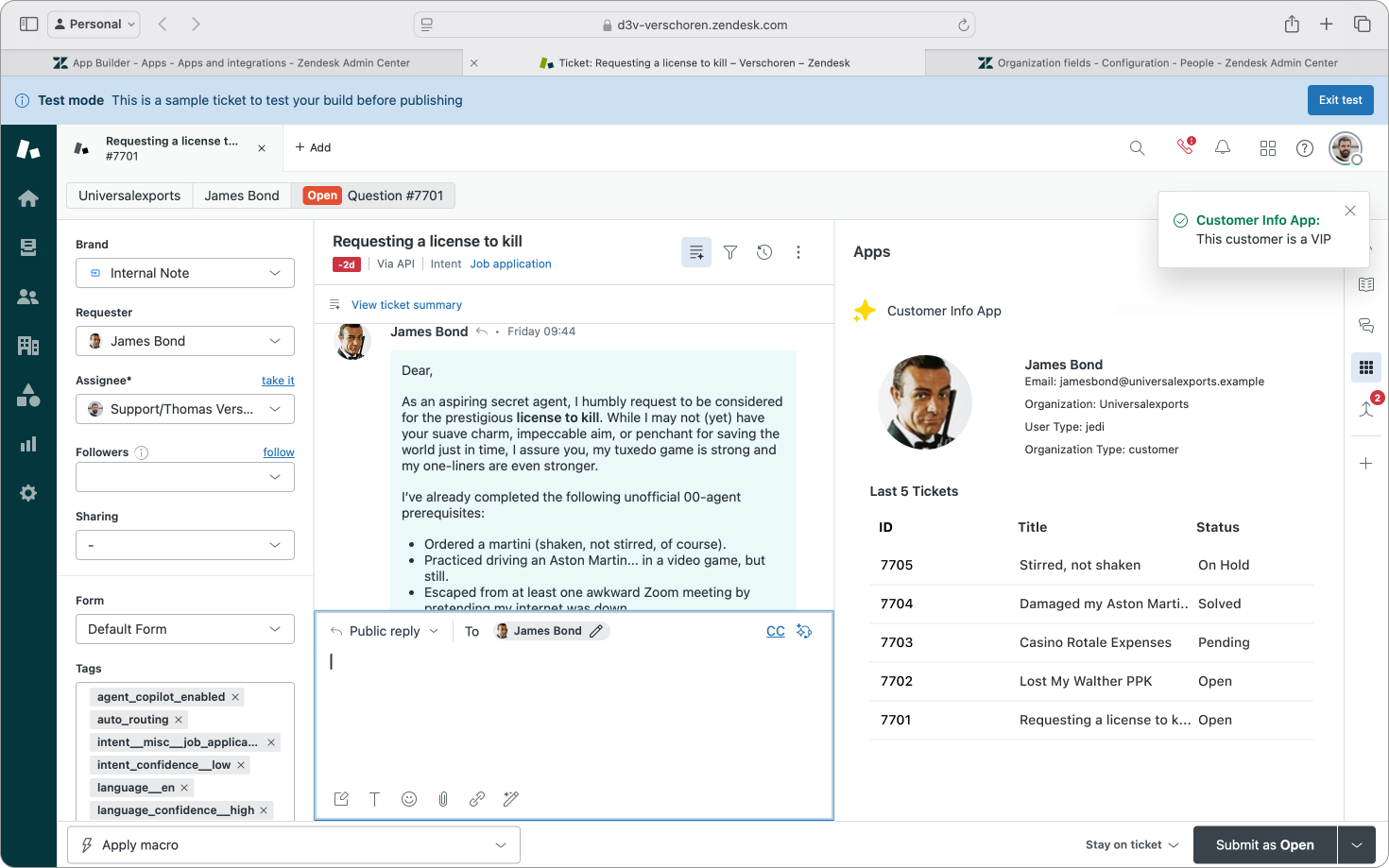Open the Brand dropdown Internal Note
Viewport: 1389px width, 868px height.
coord(185,273)
